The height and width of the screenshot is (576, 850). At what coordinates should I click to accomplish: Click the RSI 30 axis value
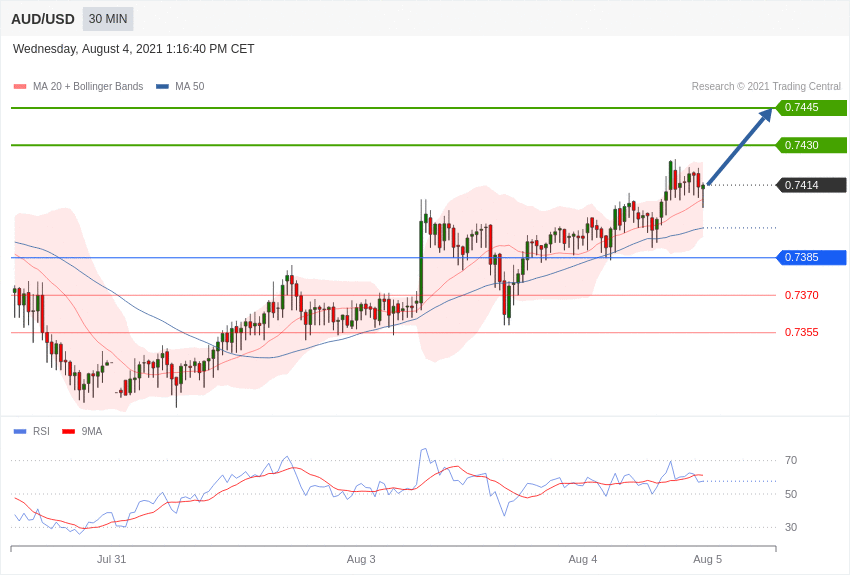[791, 527]
